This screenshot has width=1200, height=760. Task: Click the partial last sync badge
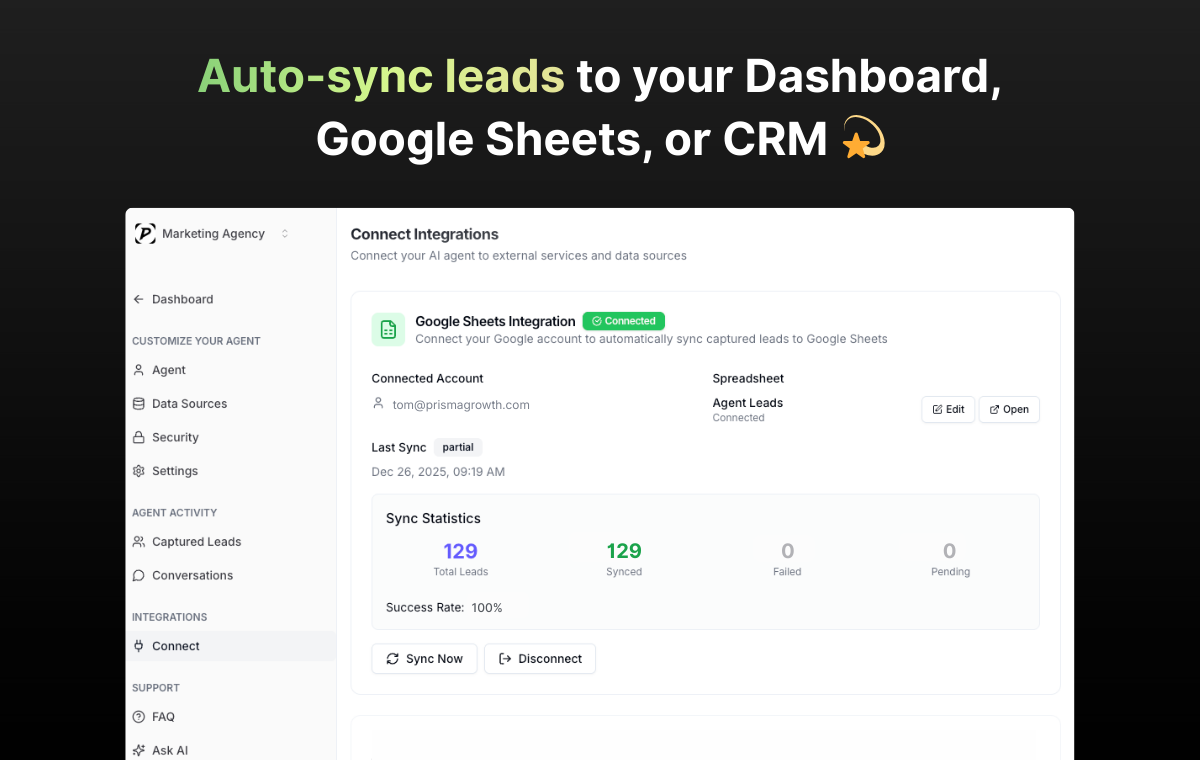[458, 447]
